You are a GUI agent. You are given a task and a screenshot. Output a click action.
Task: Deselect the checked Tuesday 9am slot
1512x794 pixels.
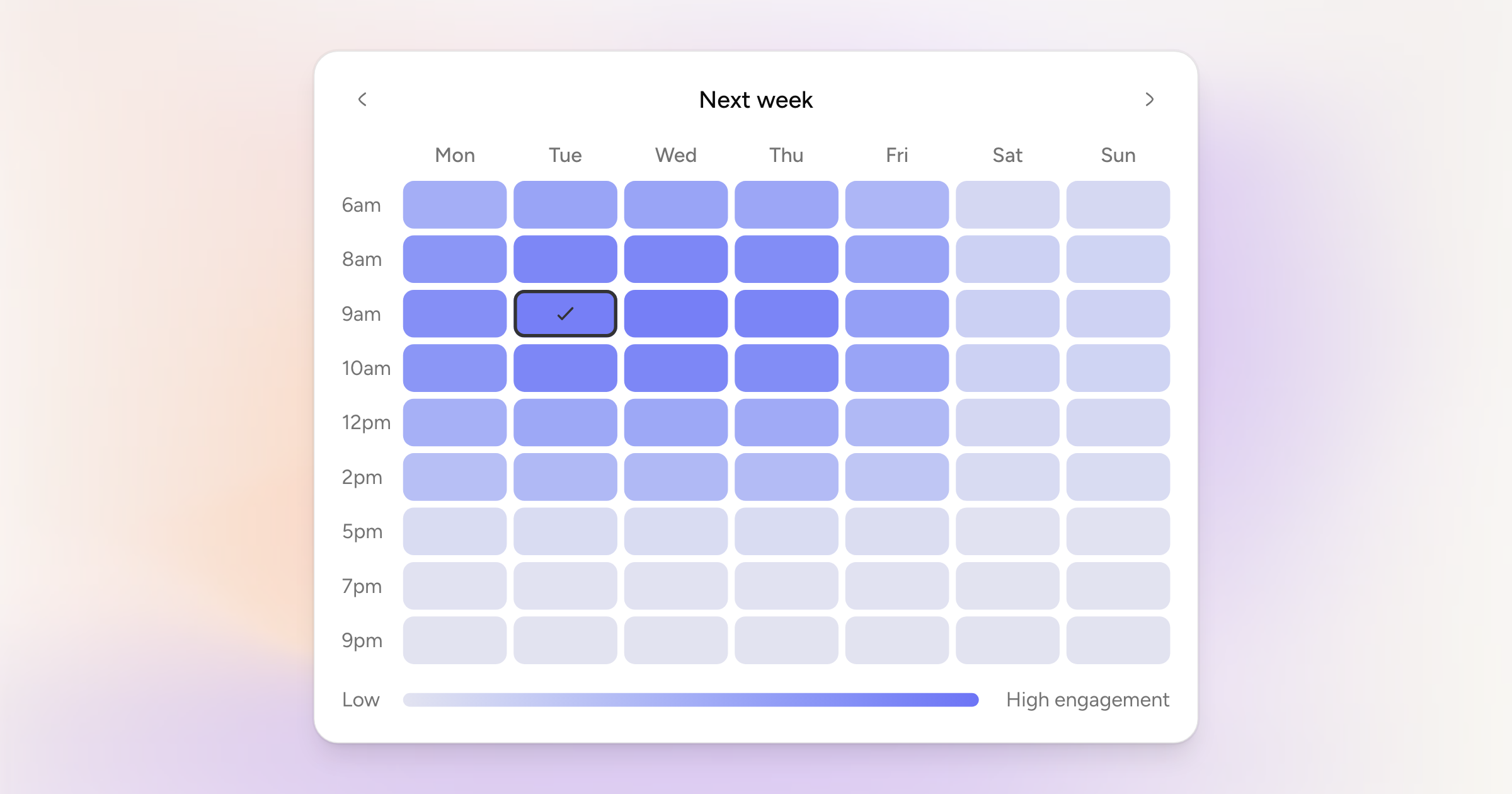coord(565,314)
